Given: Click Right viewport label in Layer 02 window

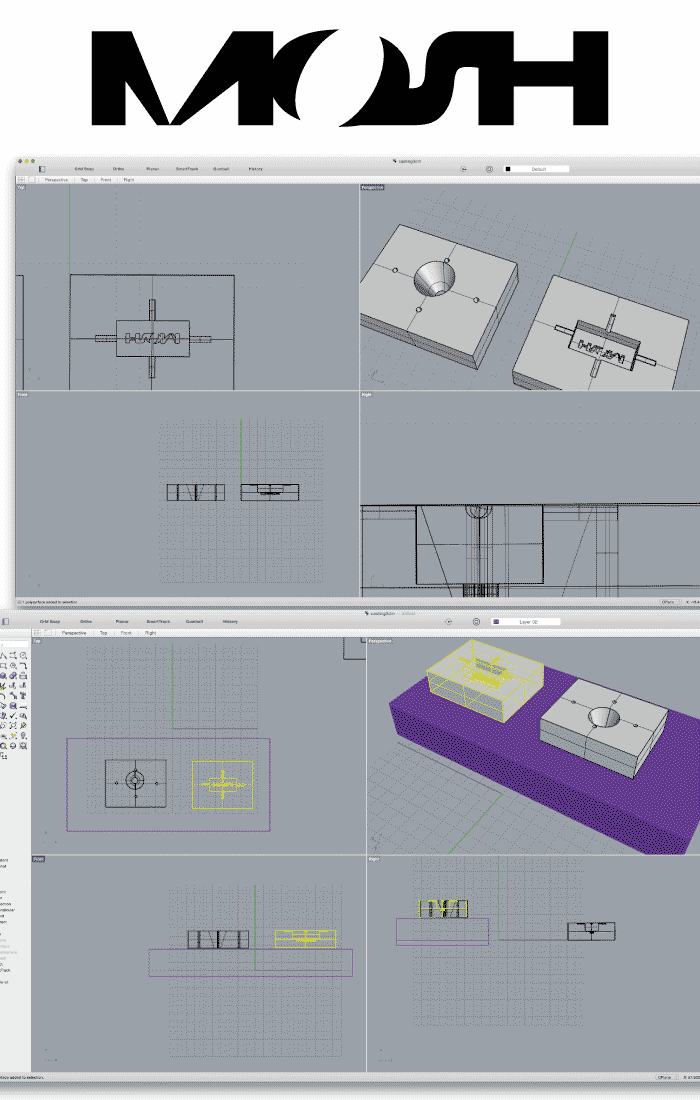Looking at the screenshot, I should [x=374, y=859].
